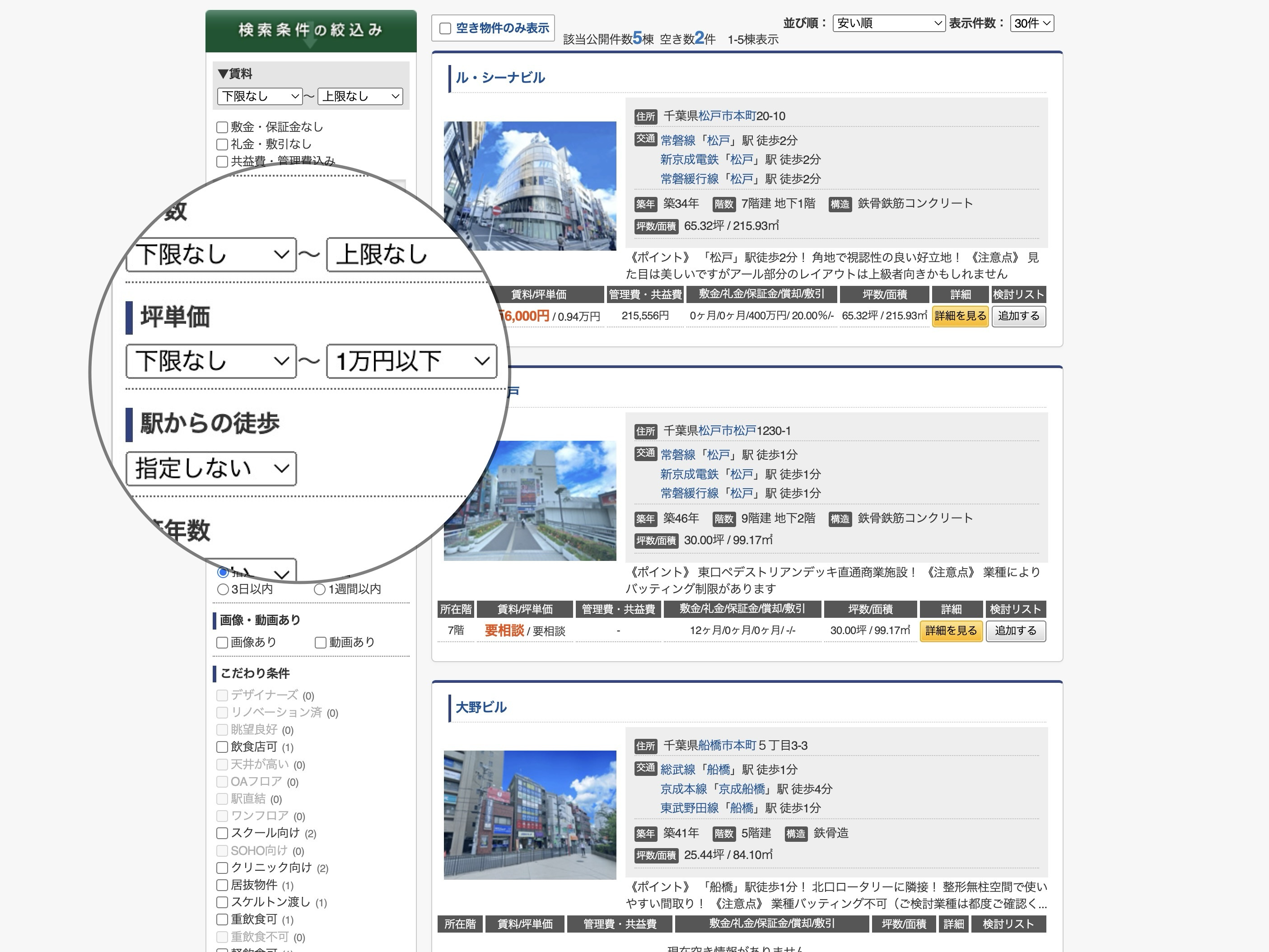Open the sort order 安い順 dropdown

tap(888, 23)
